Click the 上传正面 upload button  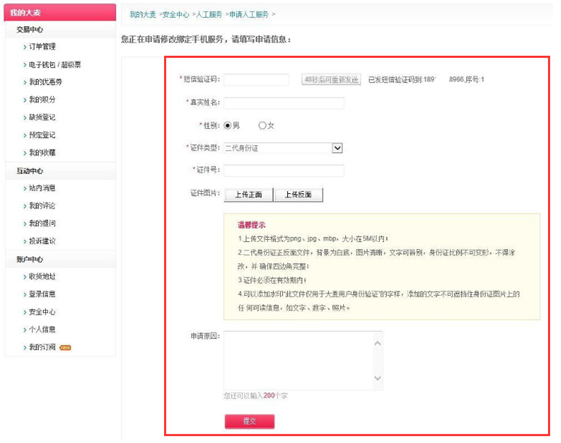tap(249, 195)
